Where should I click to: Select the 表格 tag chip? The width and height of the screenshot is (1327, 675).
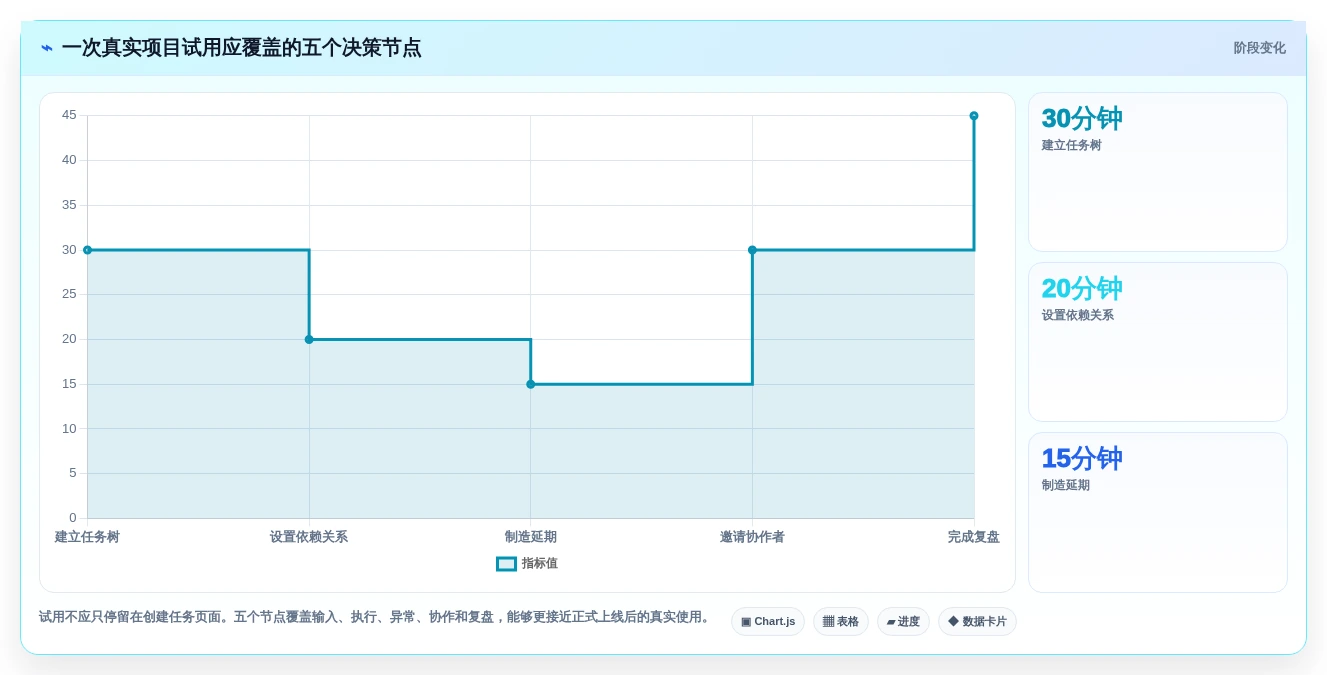[841, 622]
